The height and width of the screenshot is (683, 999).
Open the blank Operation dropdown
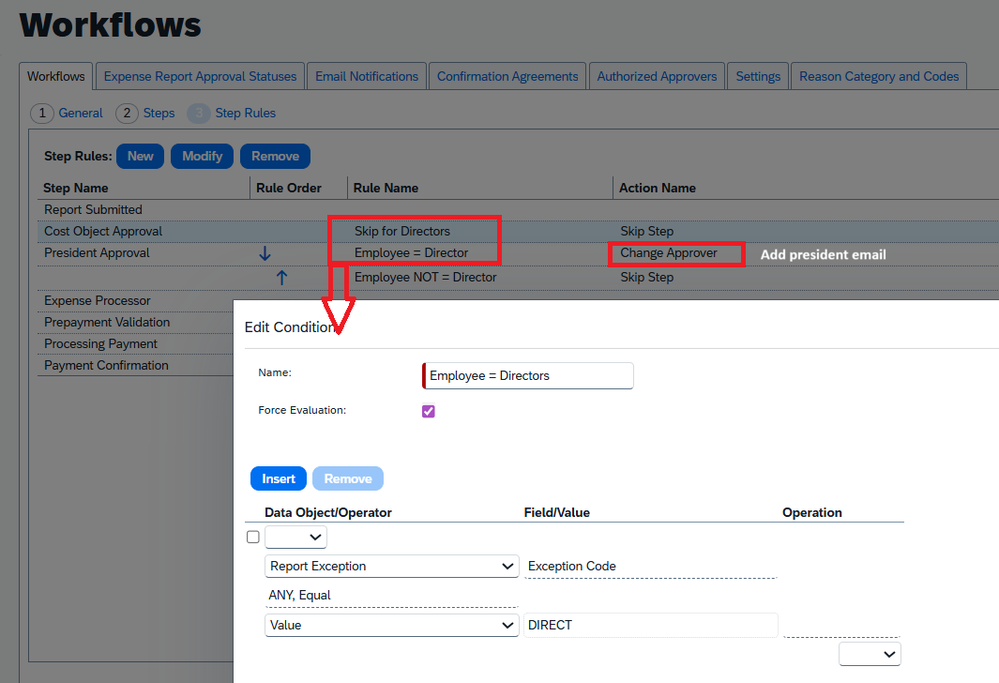[870, 654]
